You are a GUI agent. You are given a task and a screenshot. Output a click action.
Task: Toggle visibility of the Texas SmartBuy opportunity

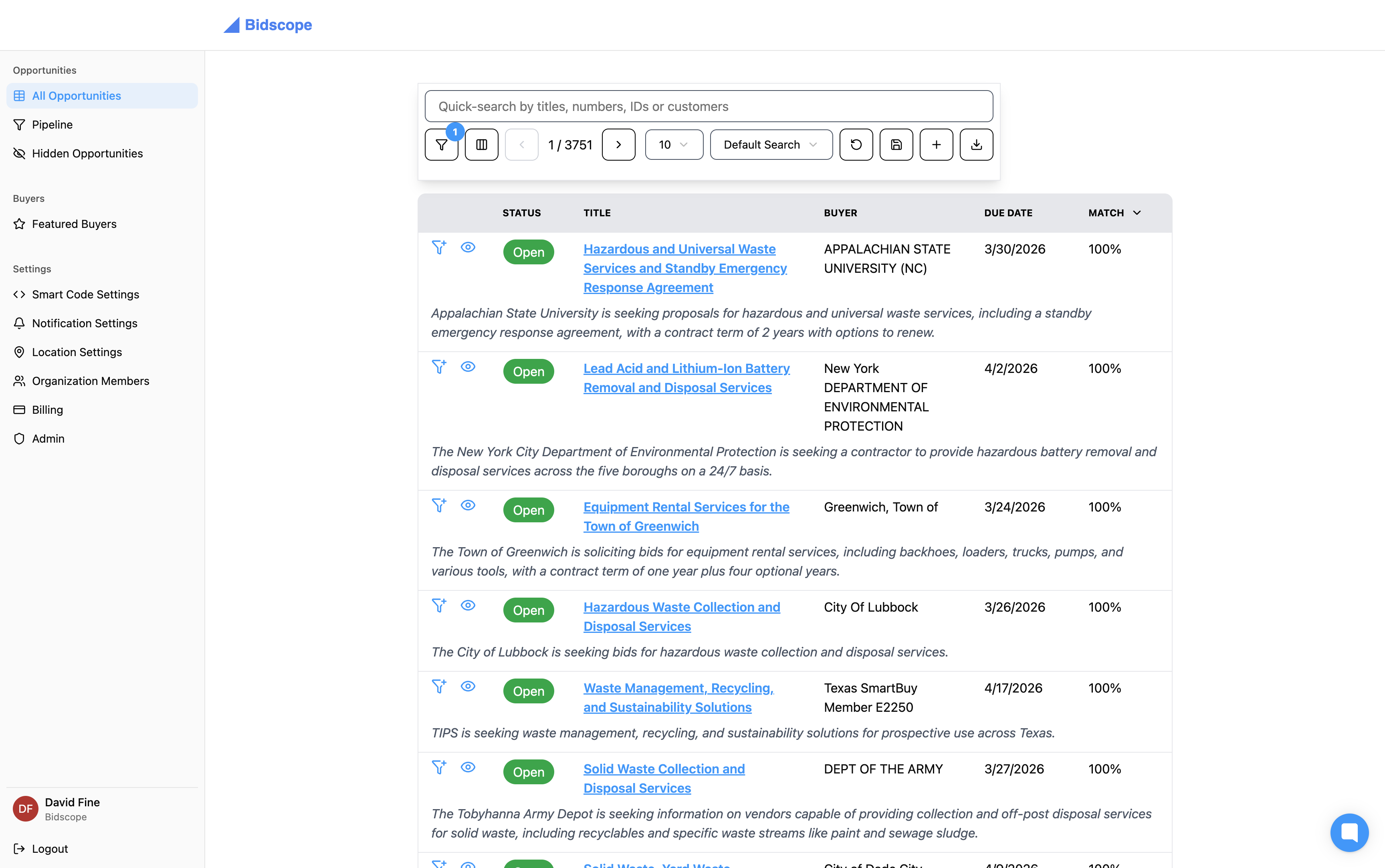tap(468, 687)
